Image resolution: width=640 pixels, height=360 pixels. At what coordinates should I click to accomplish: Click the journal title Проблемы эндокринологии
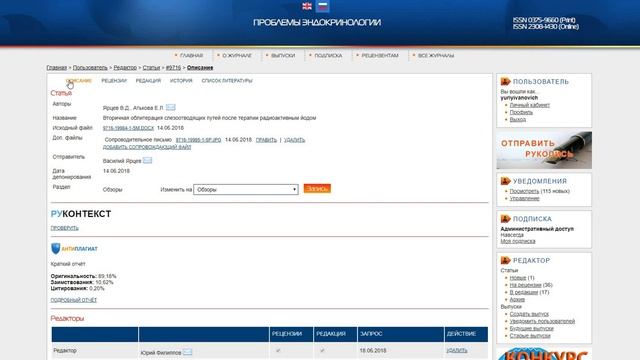pyautogui.click(x=317, y=22)
